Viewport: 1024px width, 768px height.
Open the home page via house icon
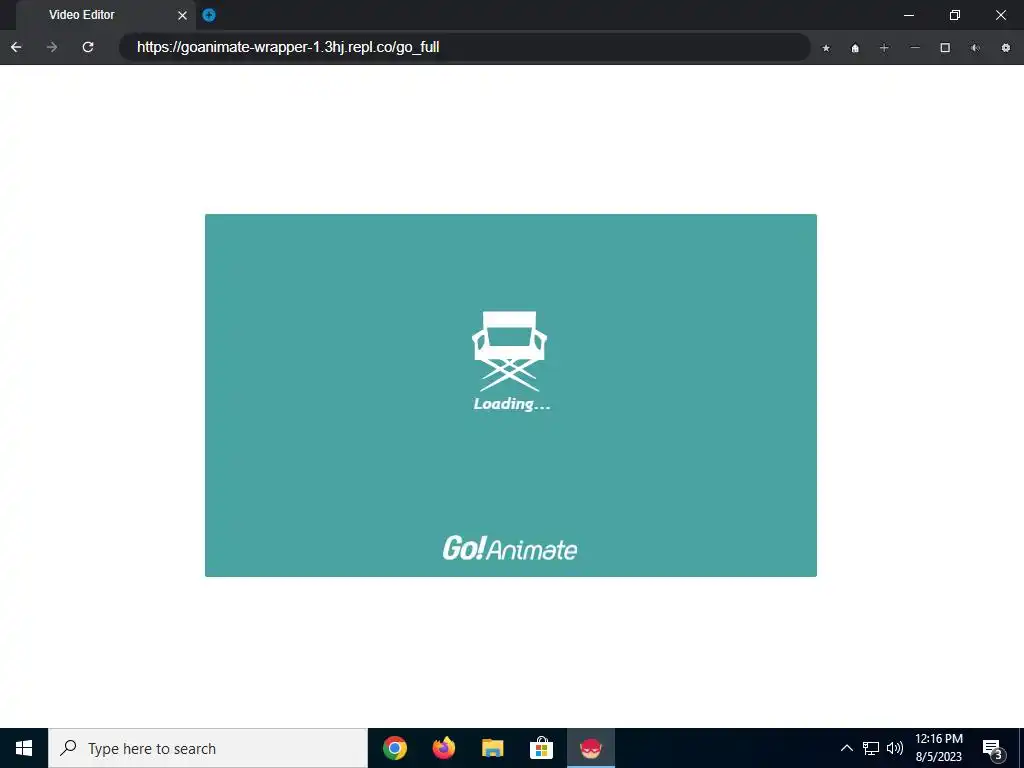click(x=855, y=48)
